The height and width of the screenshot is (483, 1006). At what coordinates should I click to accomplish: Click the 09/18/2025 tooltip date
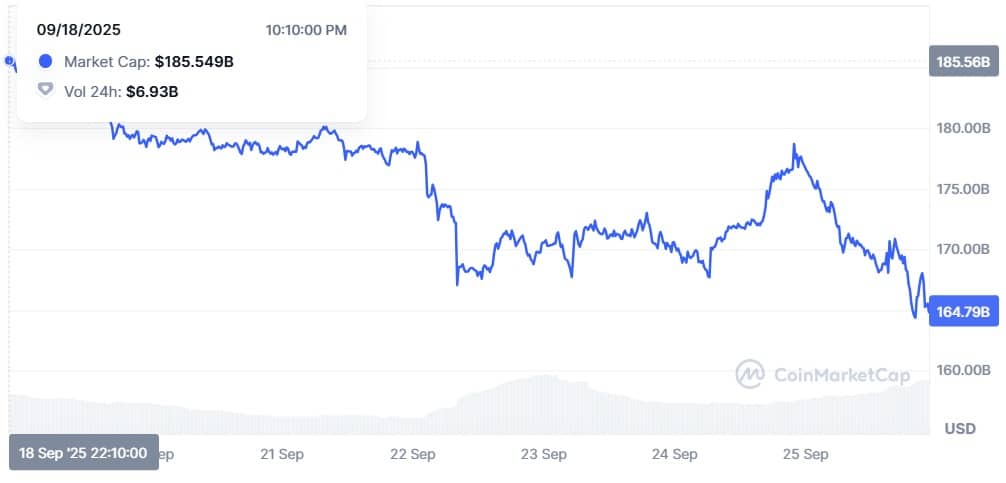point(79,30)
